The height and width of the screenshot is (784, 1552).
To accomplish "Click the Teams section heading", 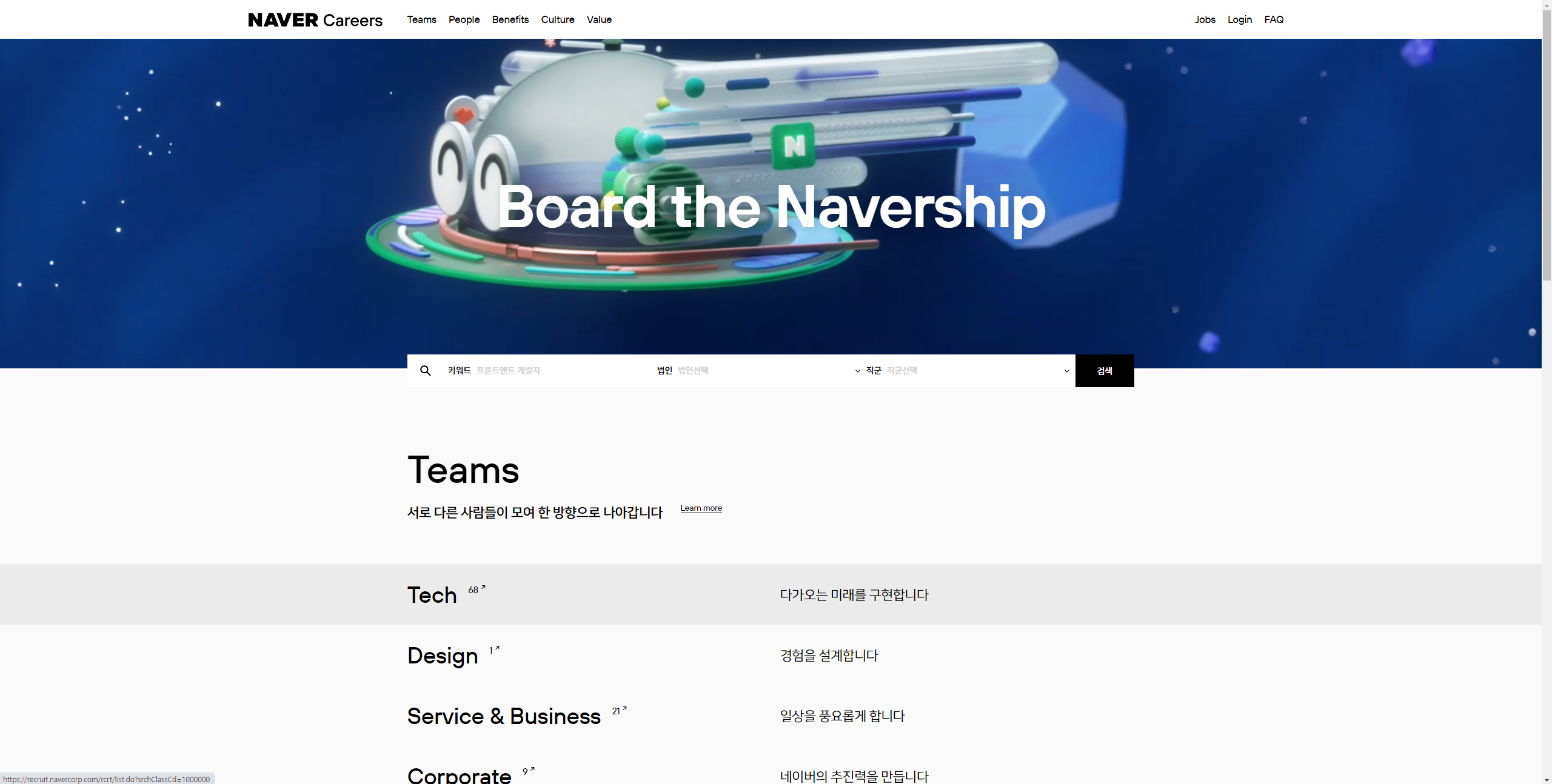I will pyautogui.click(x=463, y=470).
